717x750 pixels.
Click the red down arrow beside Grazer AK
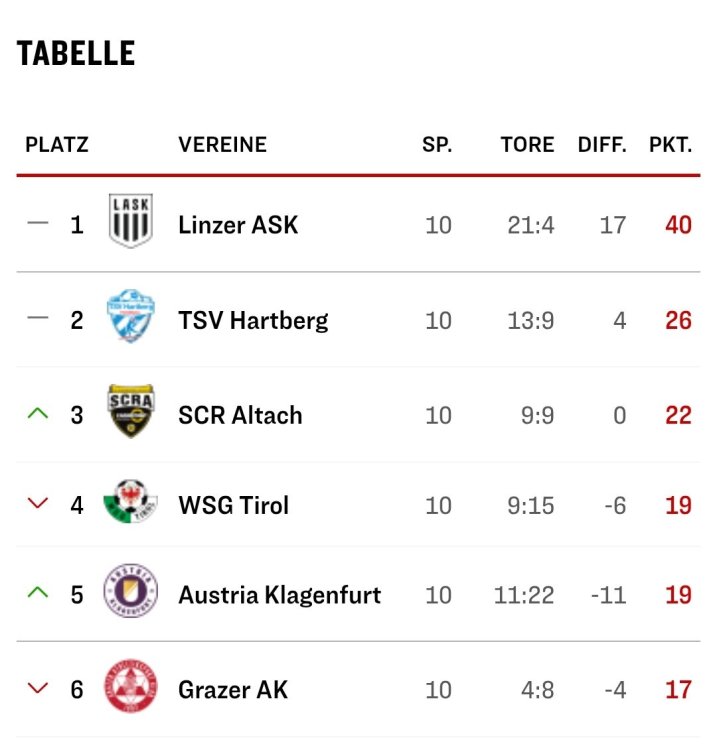point(38,688)
